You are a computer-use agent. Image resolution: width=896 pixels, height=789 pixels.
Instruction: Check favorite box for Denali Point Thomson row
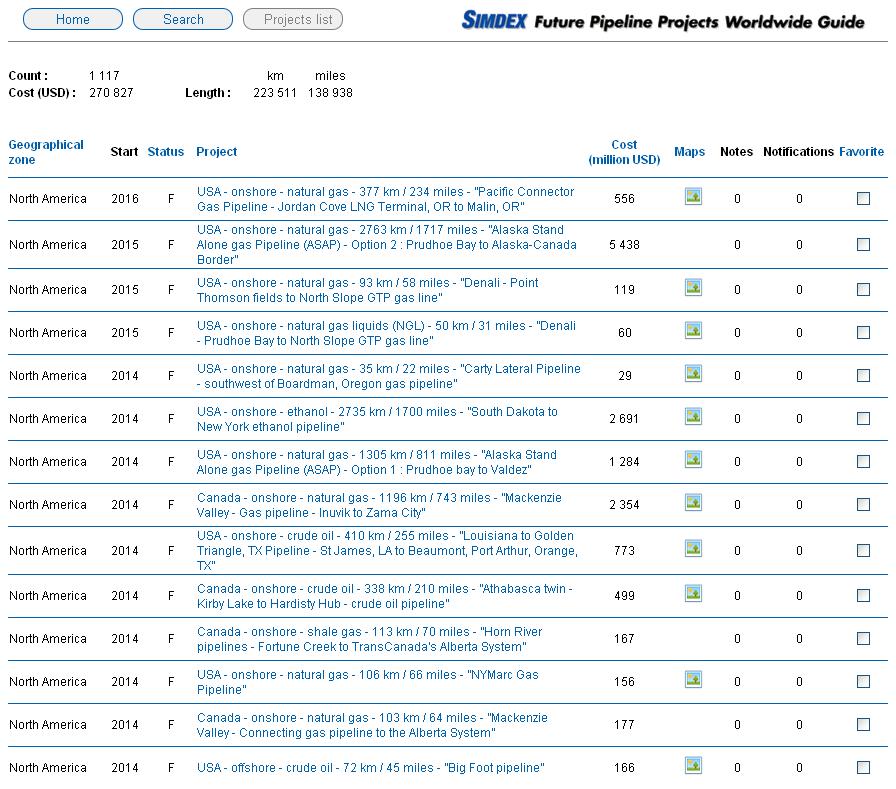coord(863,290)
